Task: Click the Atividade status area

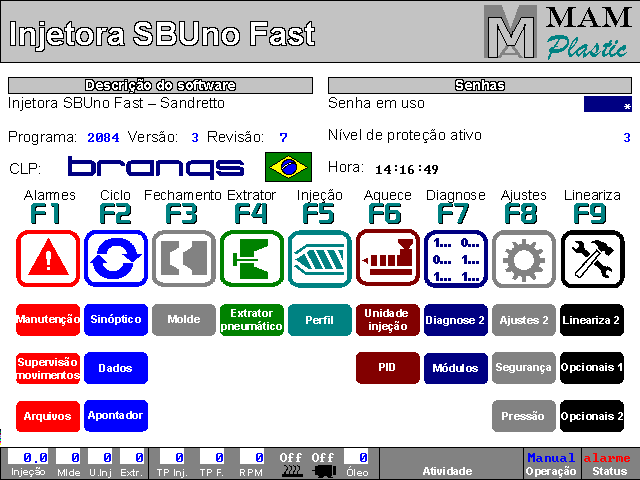Action: 451,464
